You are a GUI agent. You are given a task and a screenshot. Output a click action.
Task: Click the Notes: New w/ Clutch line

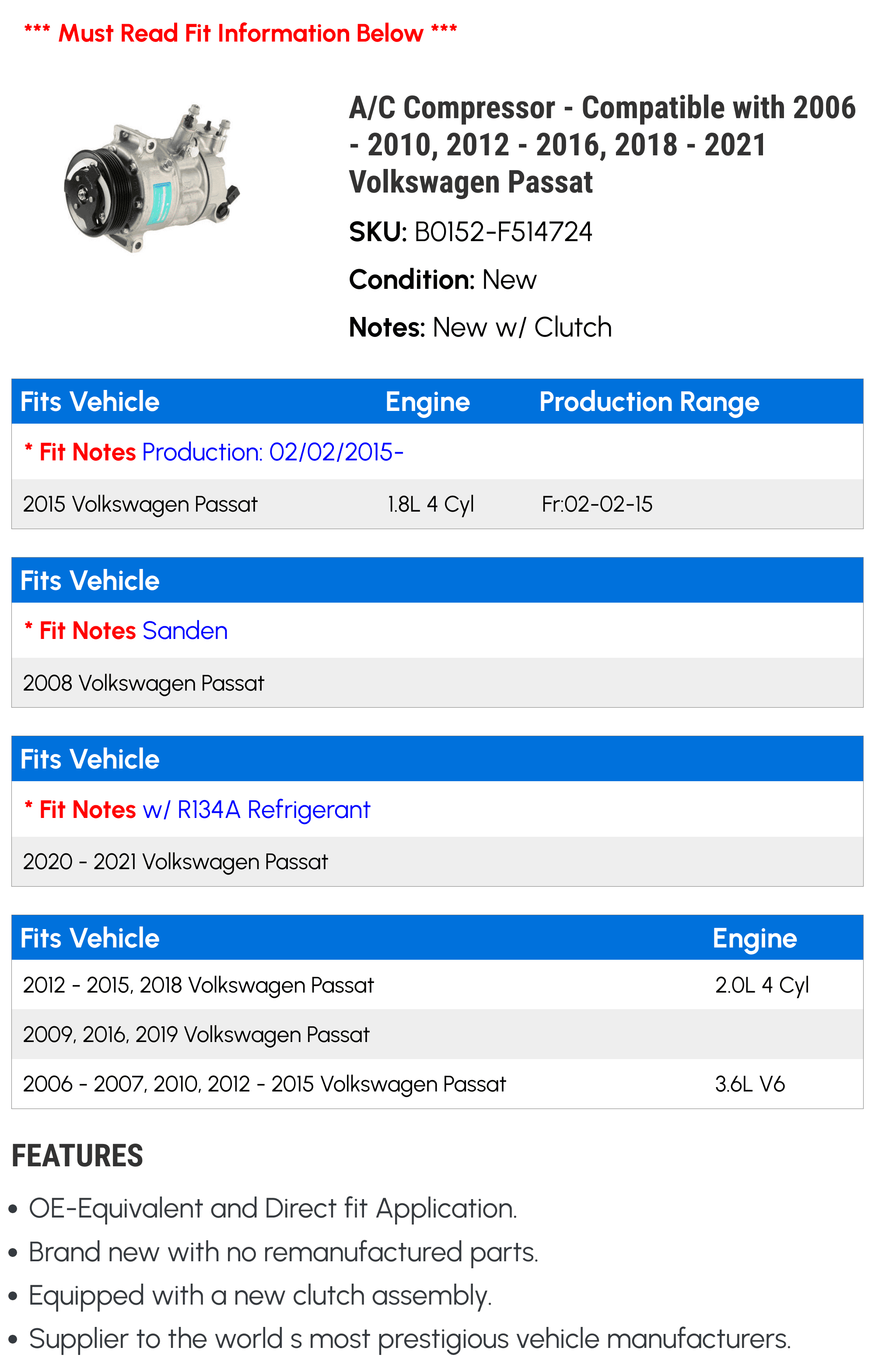[x=480, y=328]
